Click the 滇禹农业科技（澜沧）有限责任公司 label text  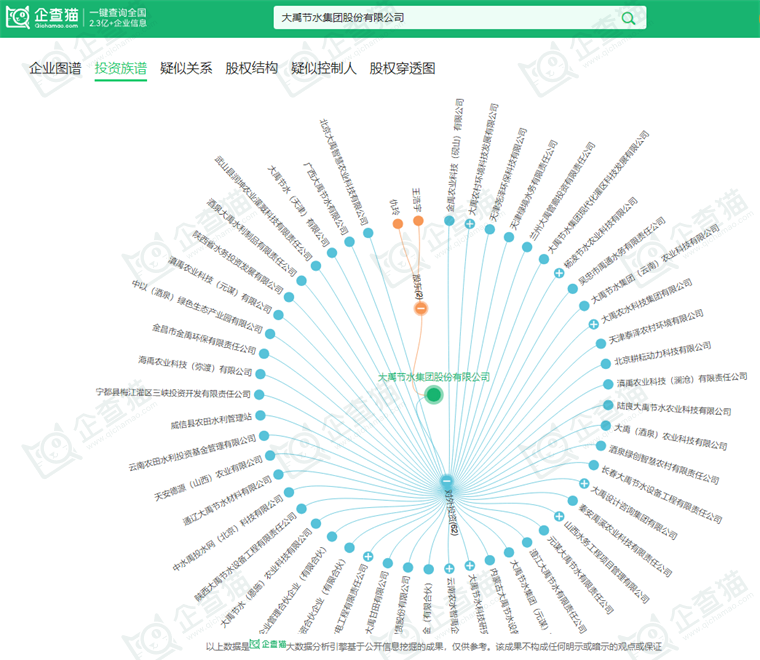point(681,379)
